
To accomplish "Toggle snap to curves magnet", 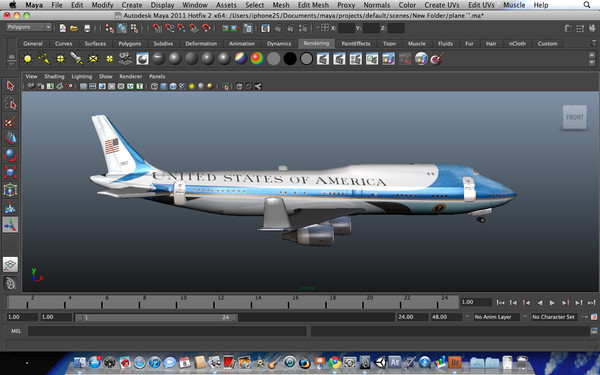I will [170, 28].
